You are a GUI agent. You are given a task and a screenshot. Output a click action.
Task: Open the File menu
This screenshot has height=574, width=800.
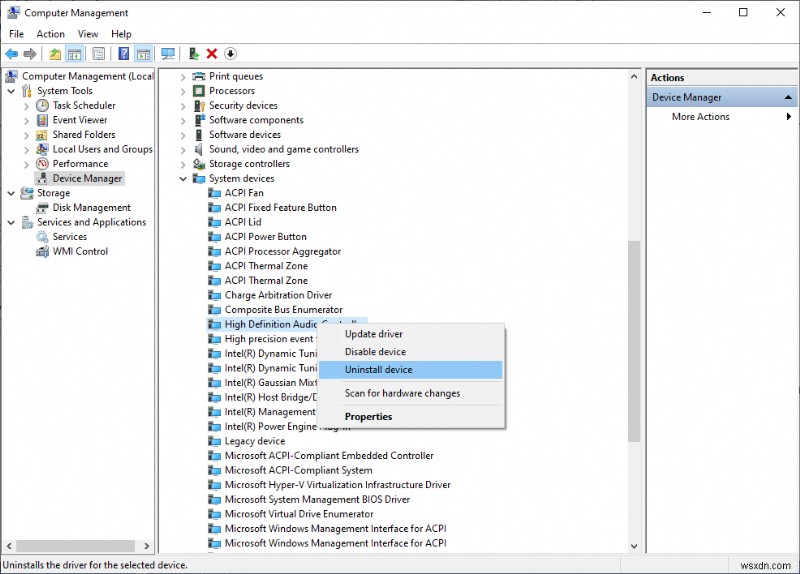(x=16, y=34)
